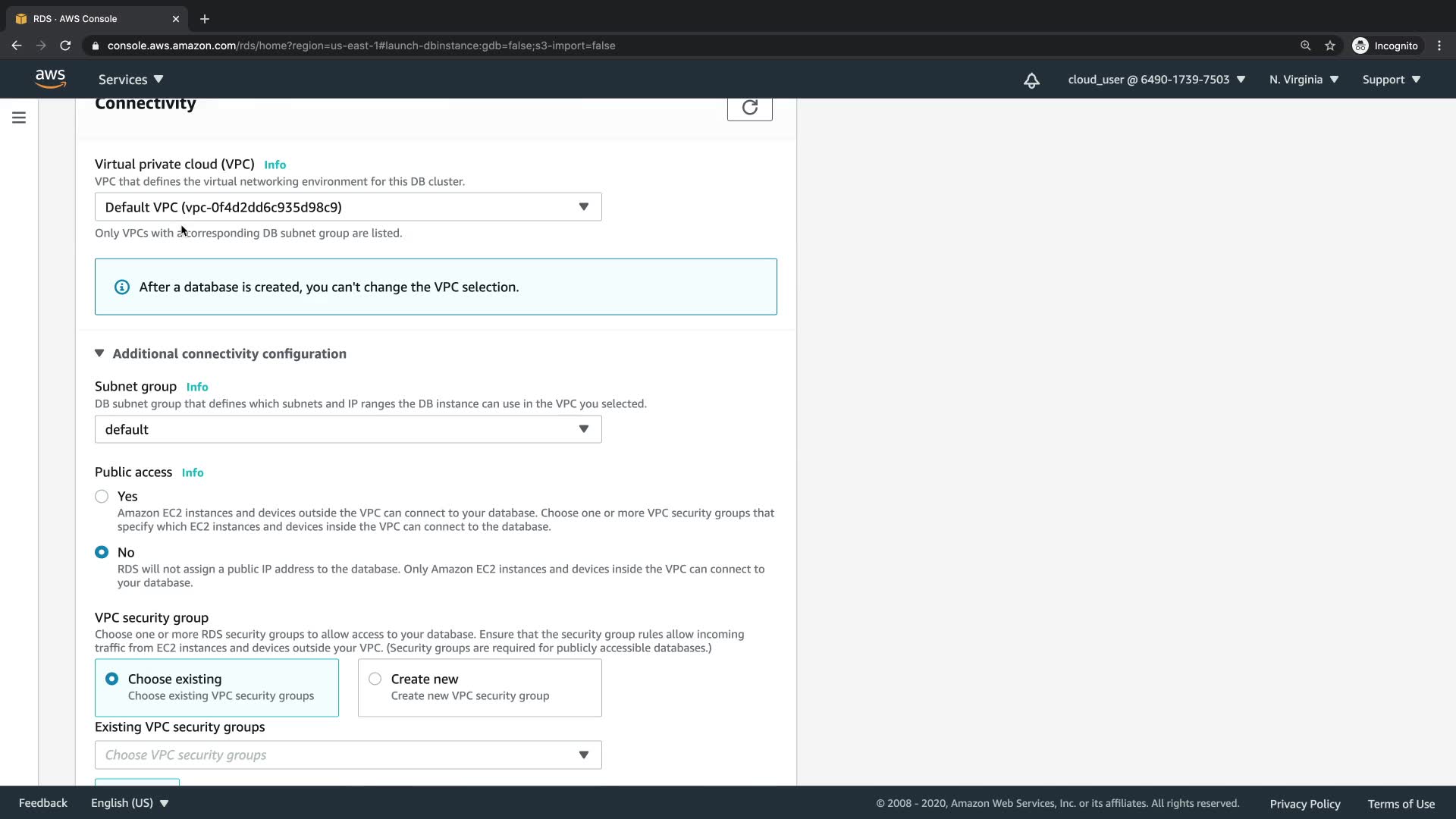
Task: Open the hamburger side navigation menu
Action: pyautogui.click(x=19, y=118)
